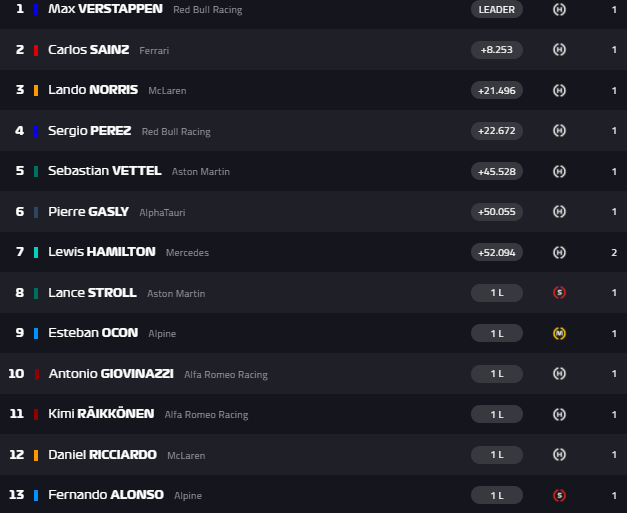This screenshot has width=627, height=513.
Task: Click Lance Stroll's red soft tyre icon
Action: pos(560,293)
